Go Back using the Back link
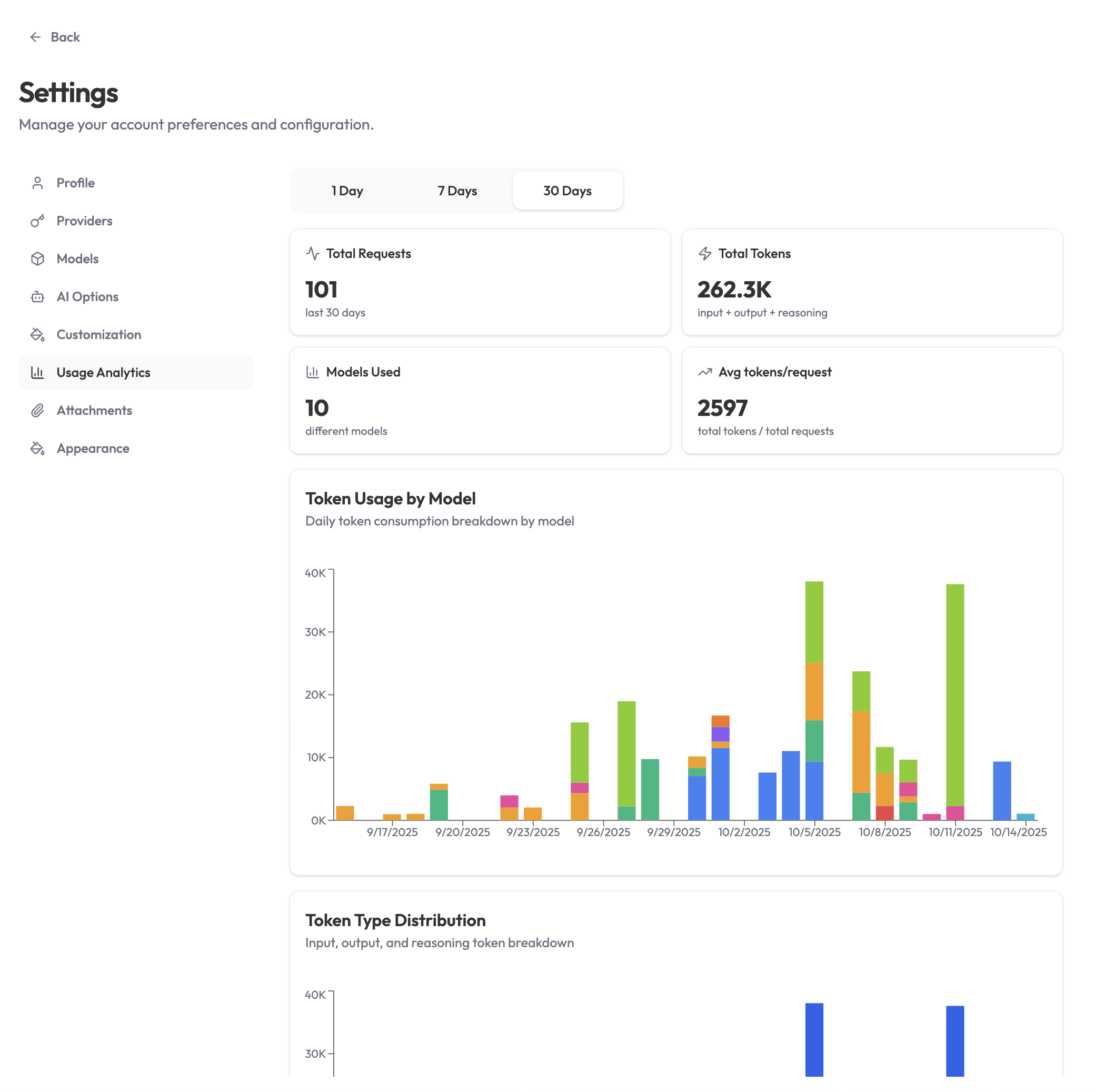1095x1092 pixels. pos(65,37)
